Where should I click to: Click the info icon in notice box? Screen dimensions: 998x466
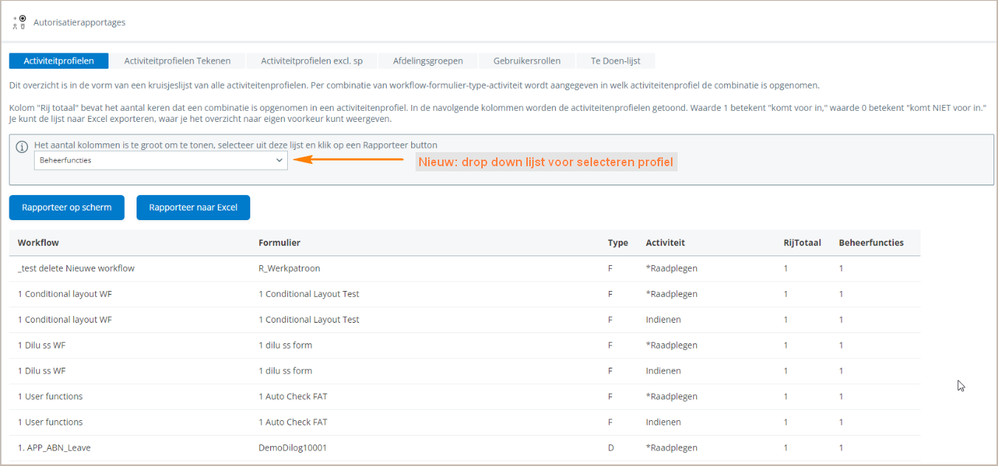[22, 146]
